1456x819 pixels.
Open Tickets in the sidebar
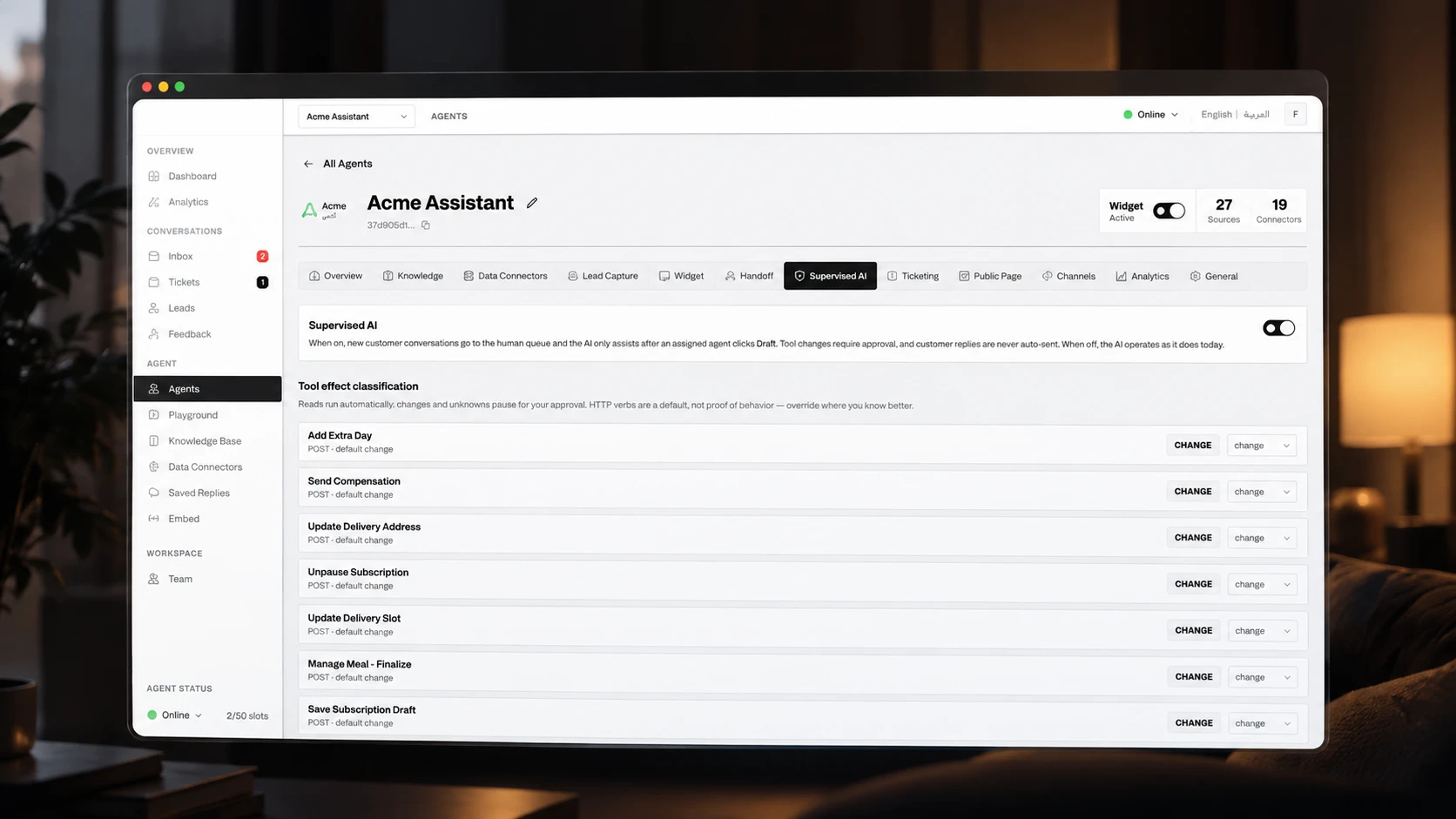click(x=207, y=282)
